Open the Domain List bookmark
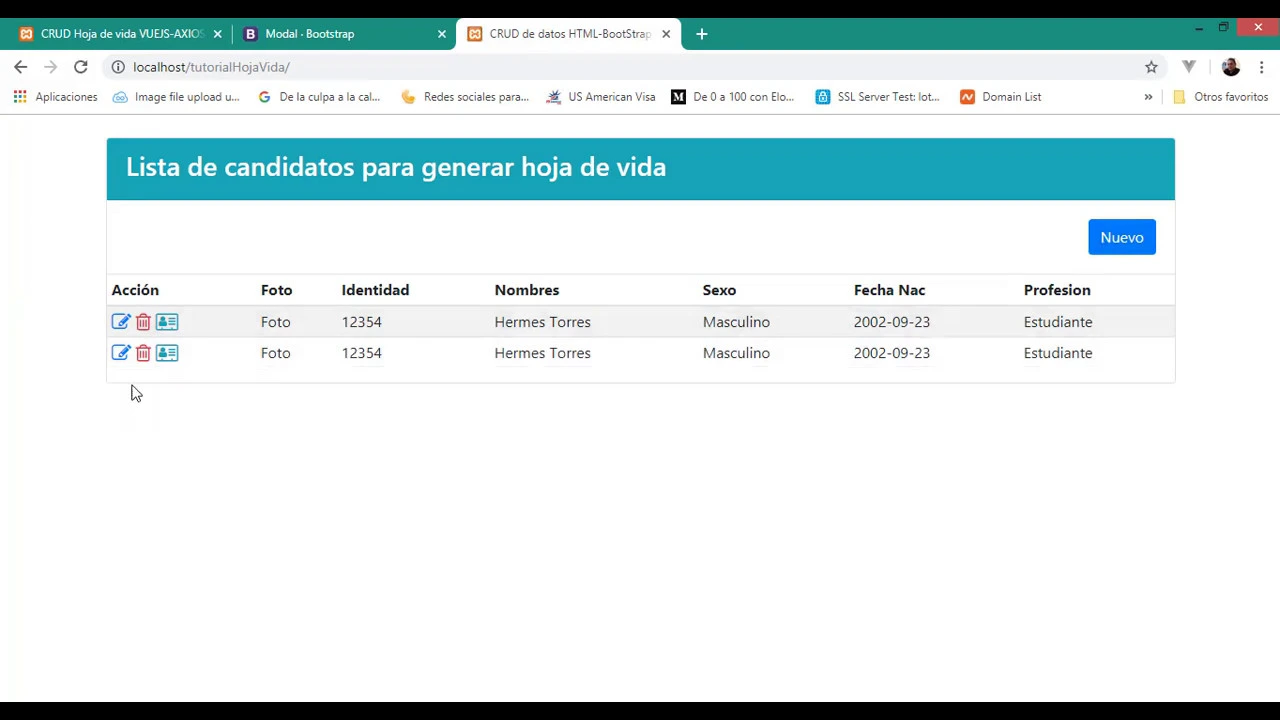This screenshot has width=1280, height=720. click(x=1001, y=97)
